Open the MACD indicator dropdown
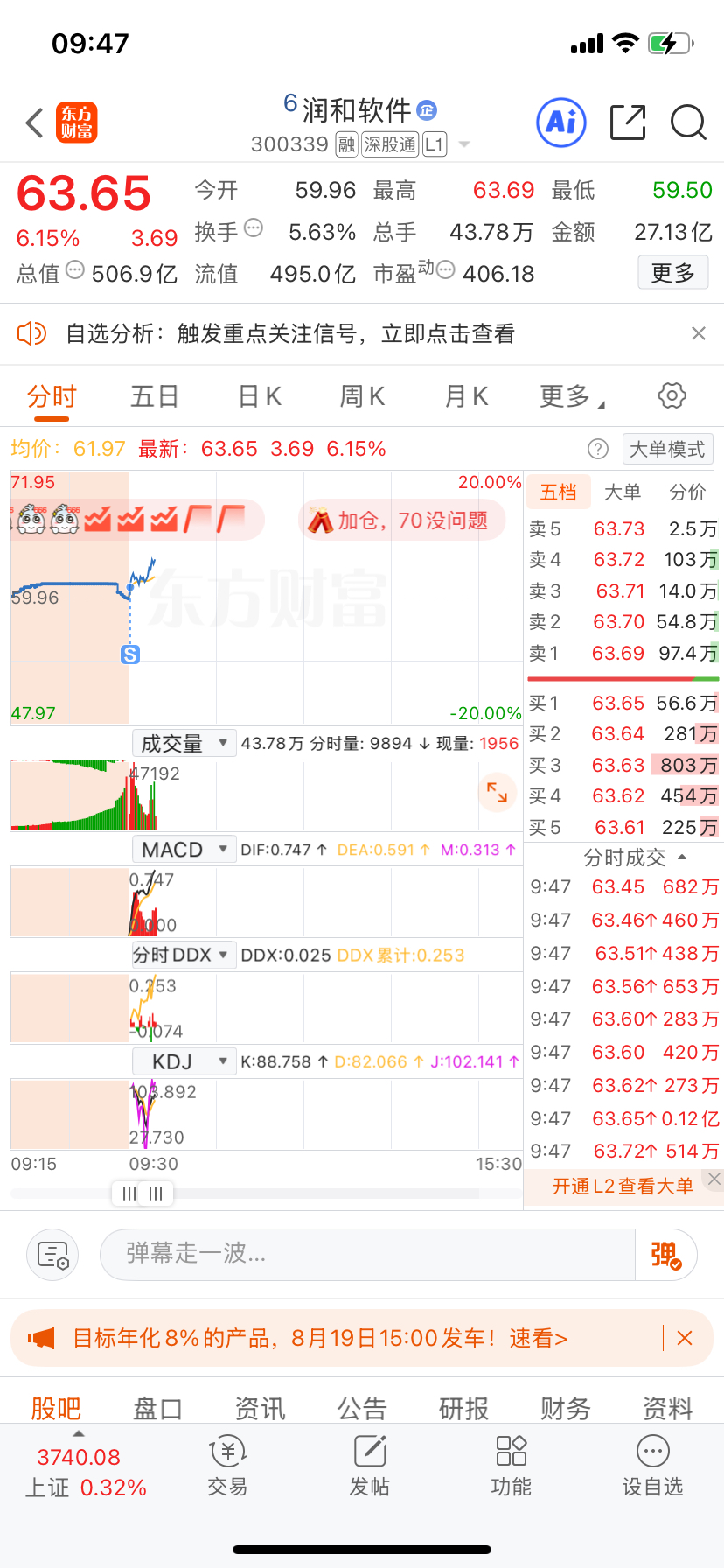This screenshot has height=1568, width=724. (184, 850)
